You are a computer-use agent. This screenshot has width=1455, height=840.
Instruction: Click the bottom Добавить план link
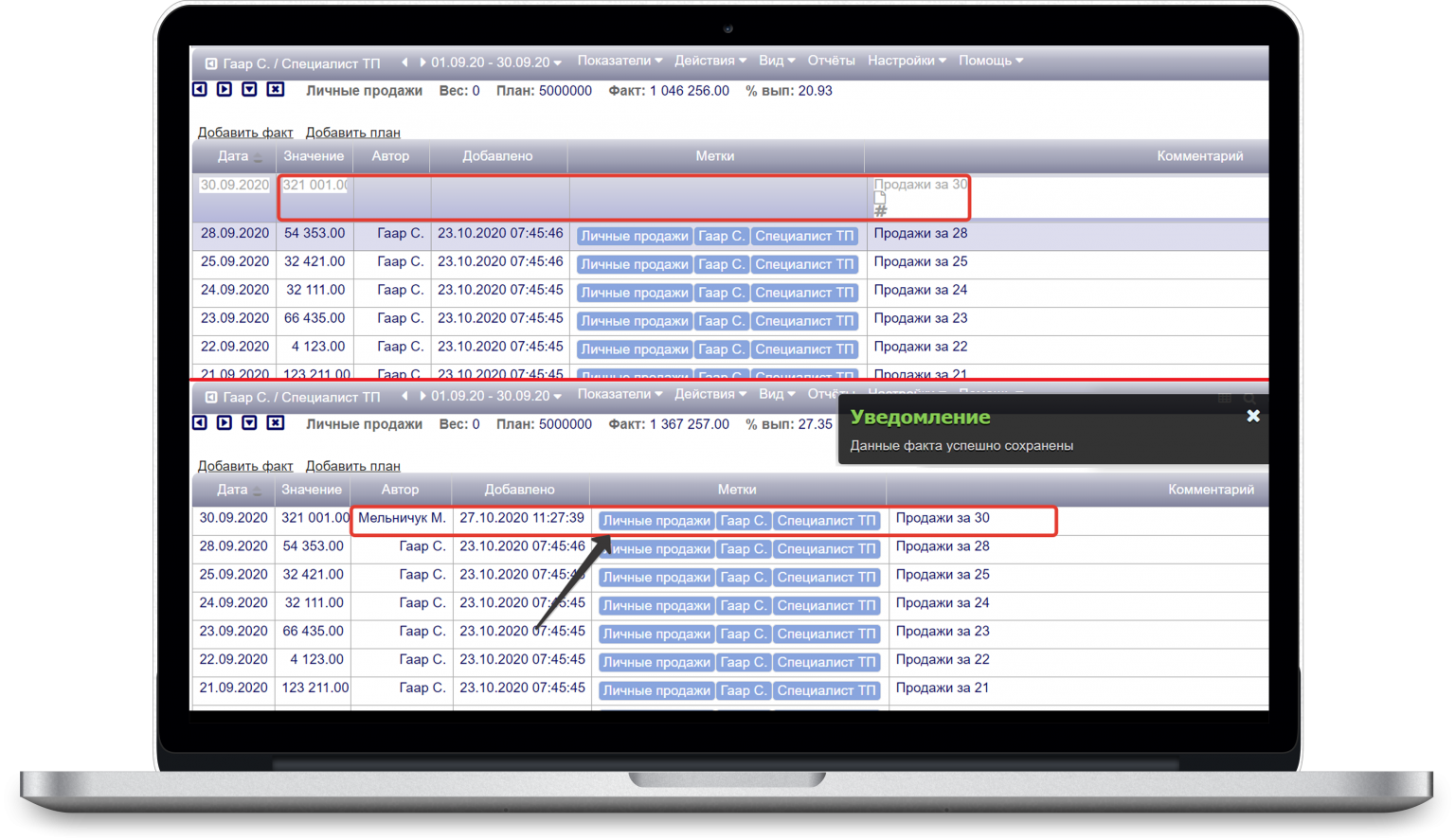352,466
